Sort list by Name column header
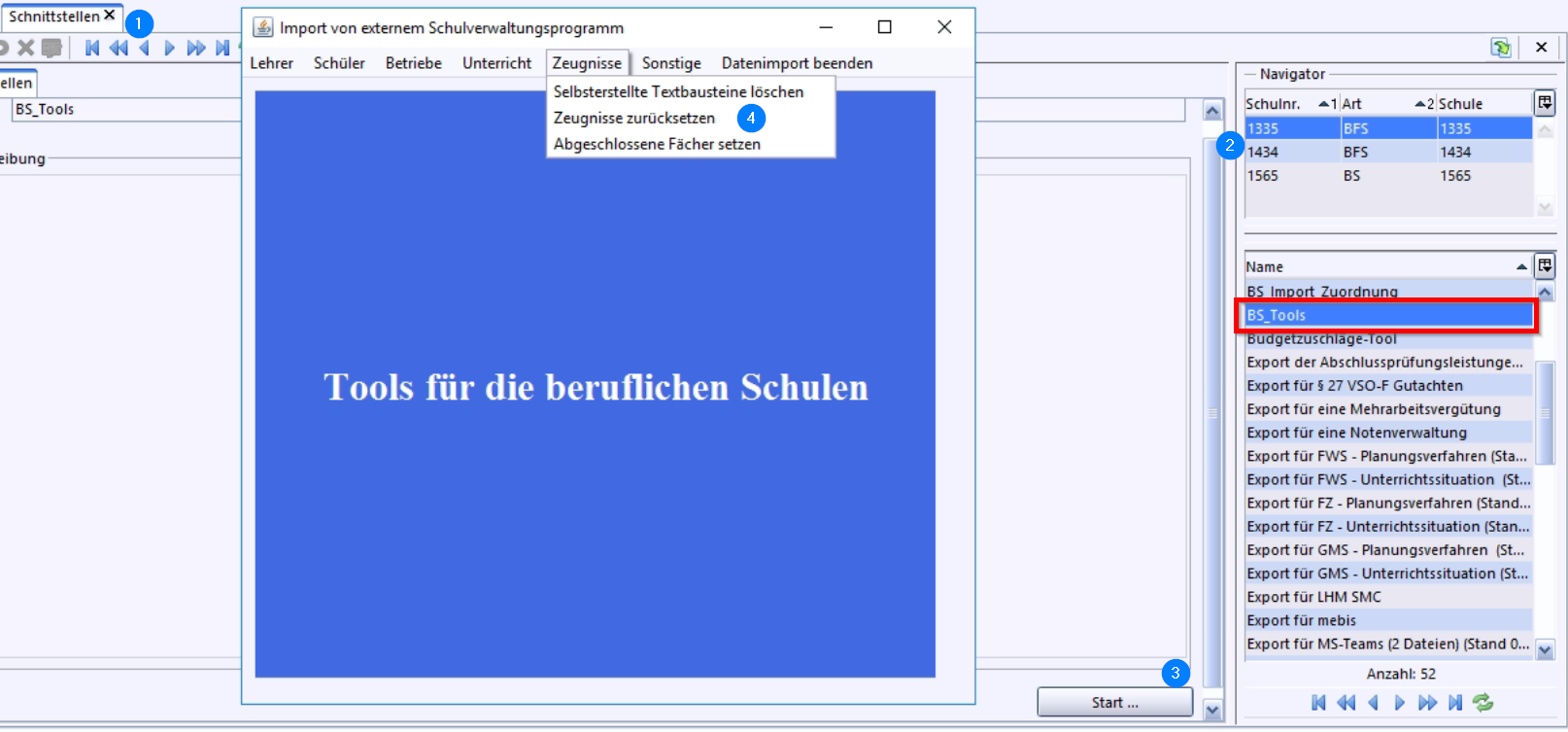The height and width of the screenshot is (732, 1568). [x=1388, y=266]
